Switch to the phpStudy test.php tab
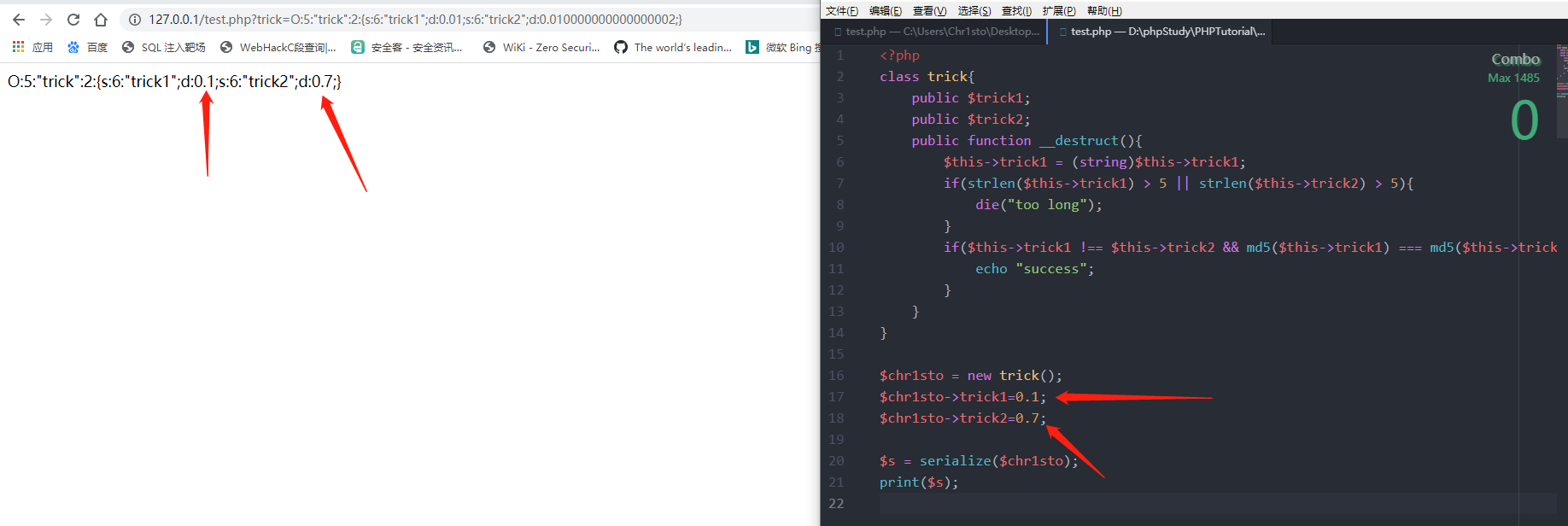This screenshot has width=1568, height=526. (1161, 32)
